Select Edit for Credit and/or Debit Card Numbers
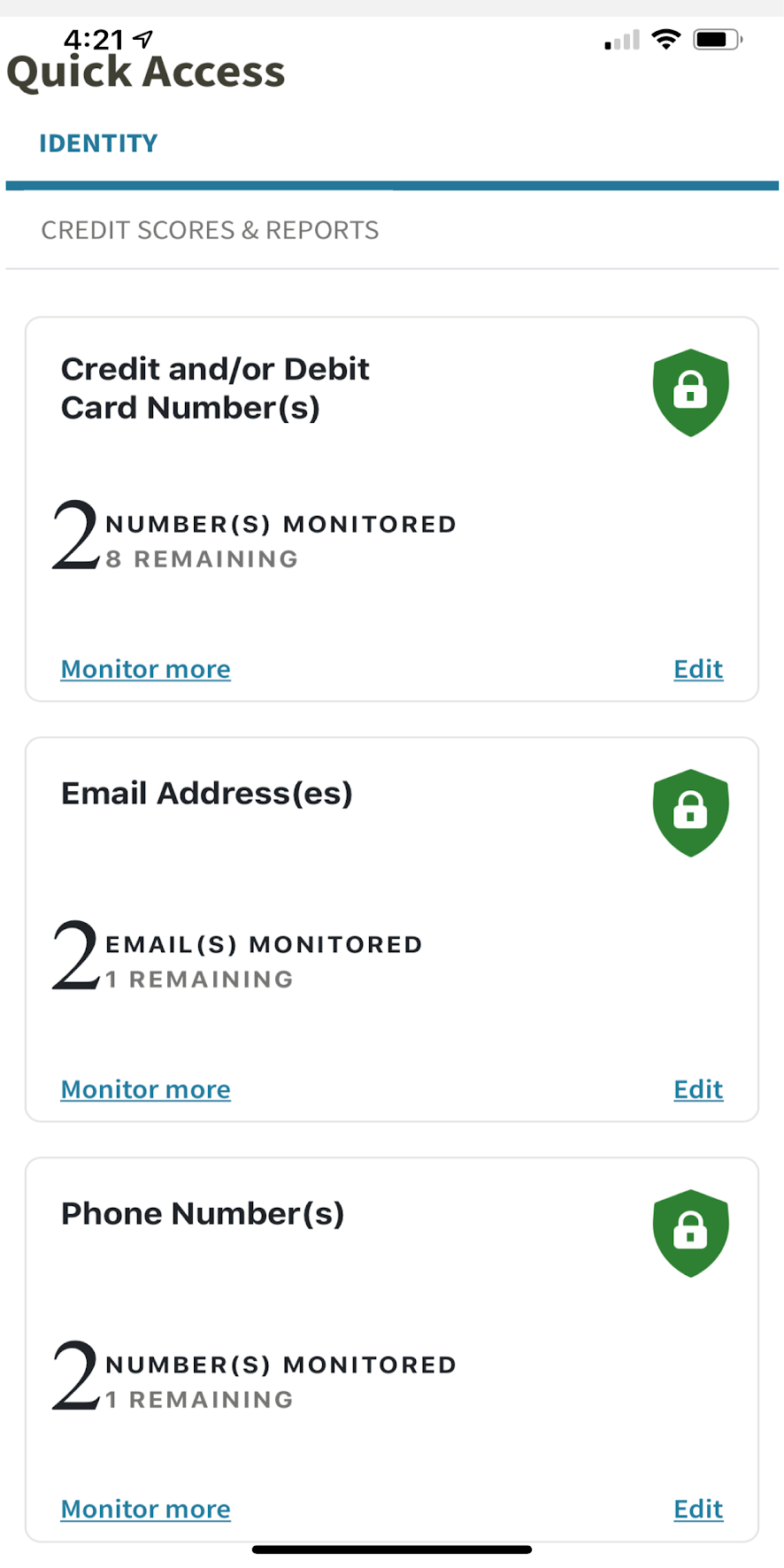This screenshot has height=1568, width=784. click(x=698, y=669)
